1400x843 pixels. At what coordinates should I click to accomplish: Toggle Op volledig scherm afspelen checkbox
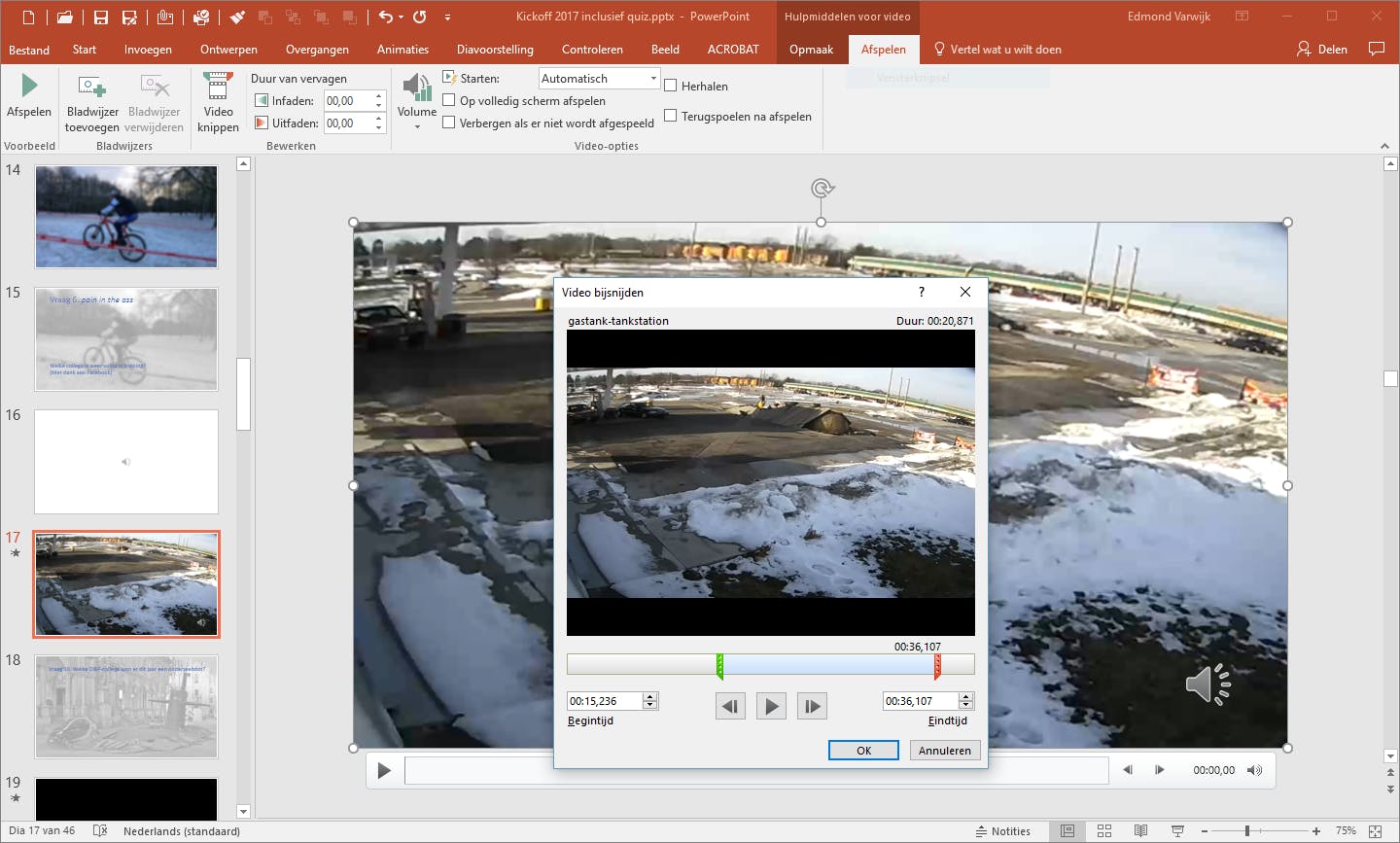click(449, 100)
